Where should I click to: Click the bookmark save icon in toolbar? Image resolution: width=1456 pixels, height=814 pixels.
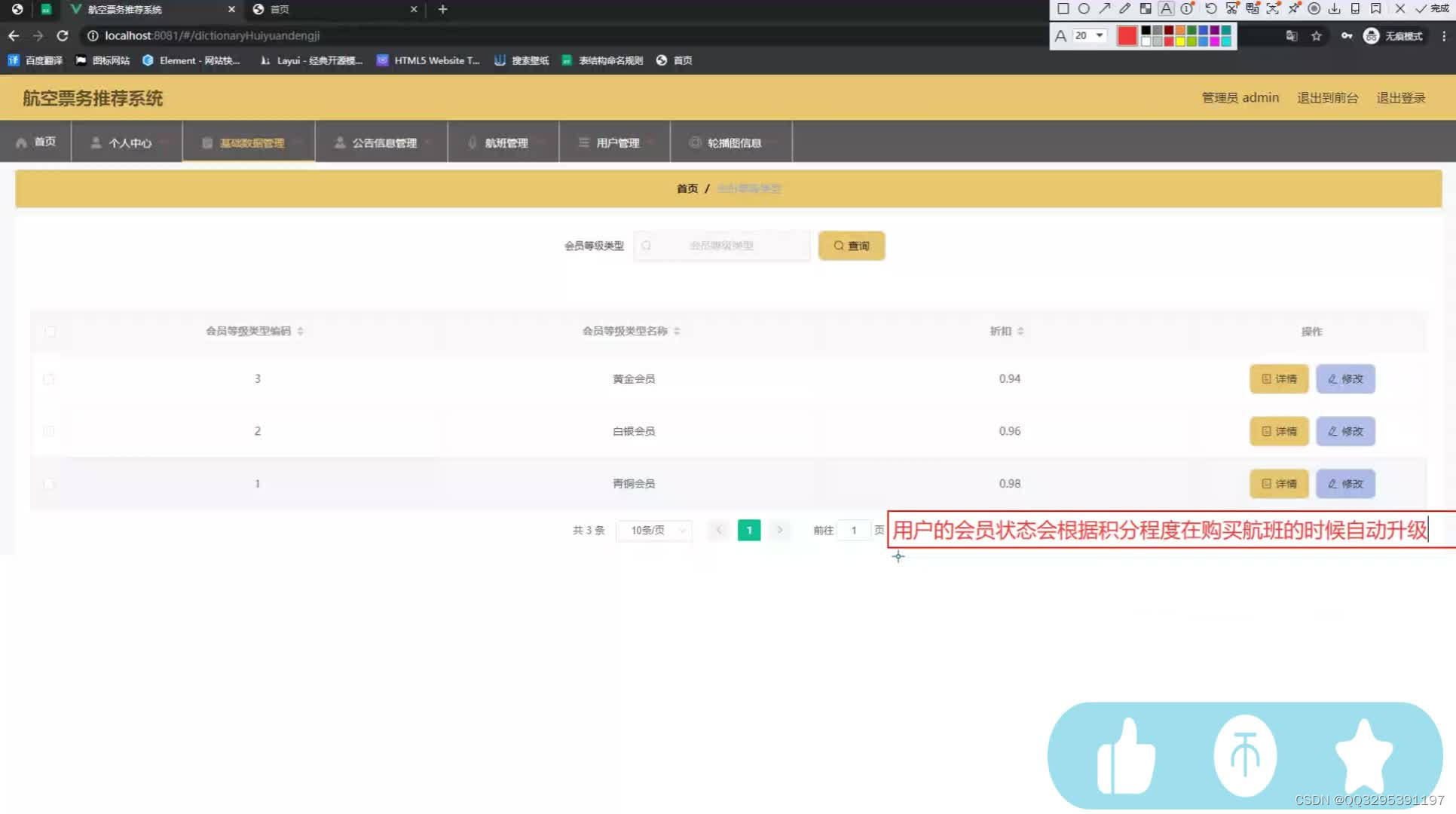tap(1376, 9)
